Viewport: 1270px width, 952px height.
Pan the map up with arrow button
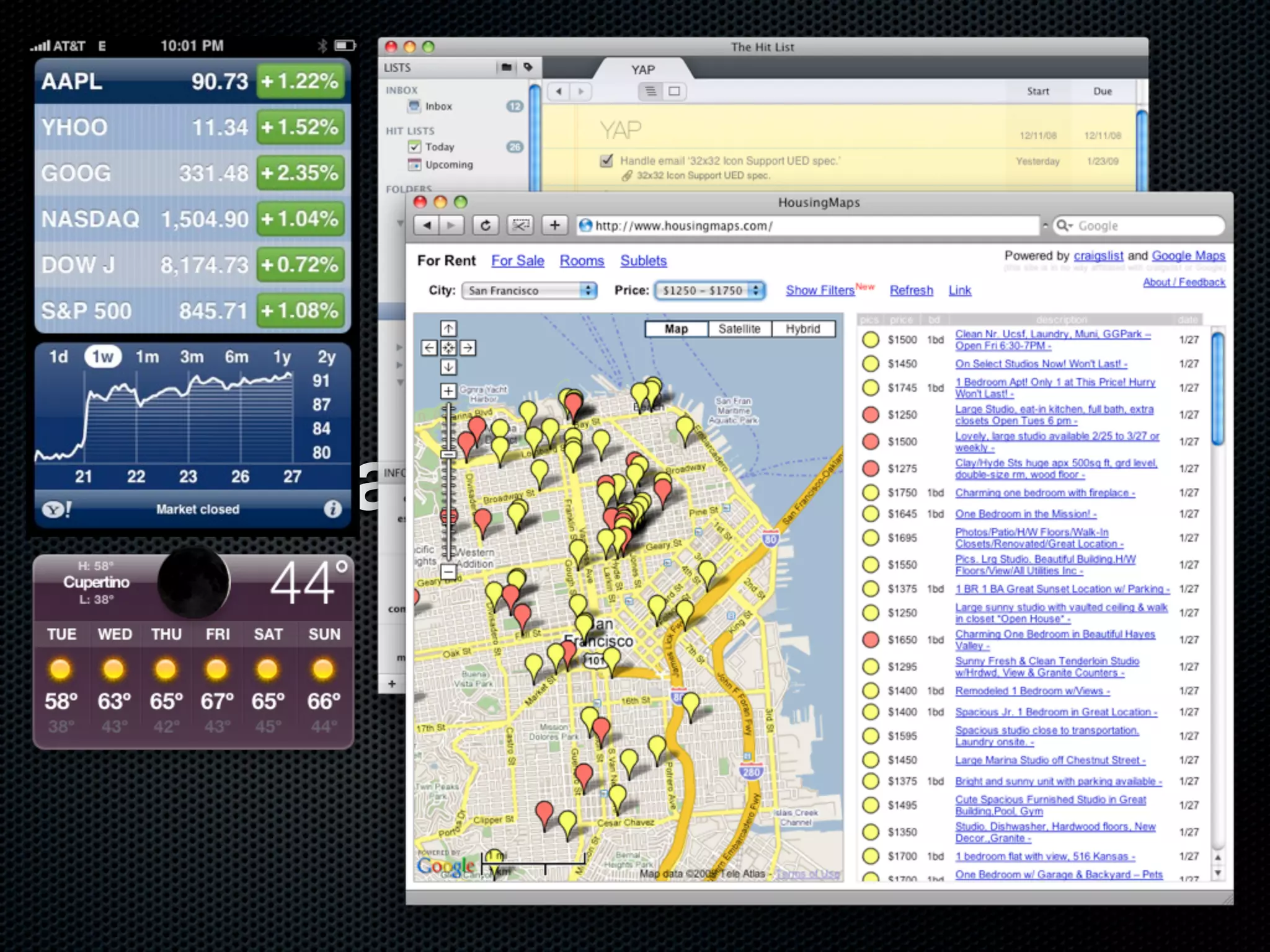[x=448, y=328]
